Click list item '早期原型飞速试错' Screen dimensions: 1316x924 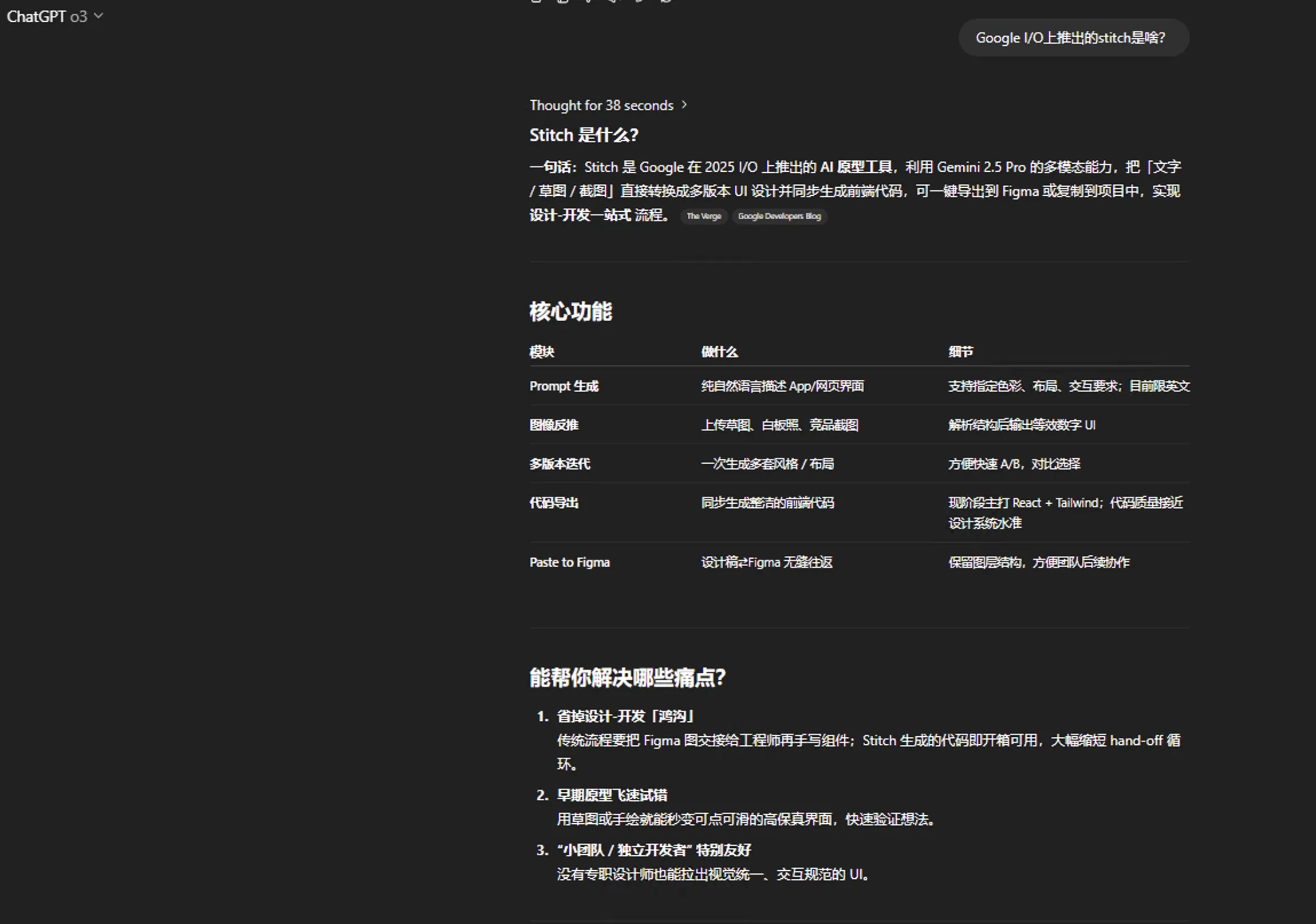[612, 795]
